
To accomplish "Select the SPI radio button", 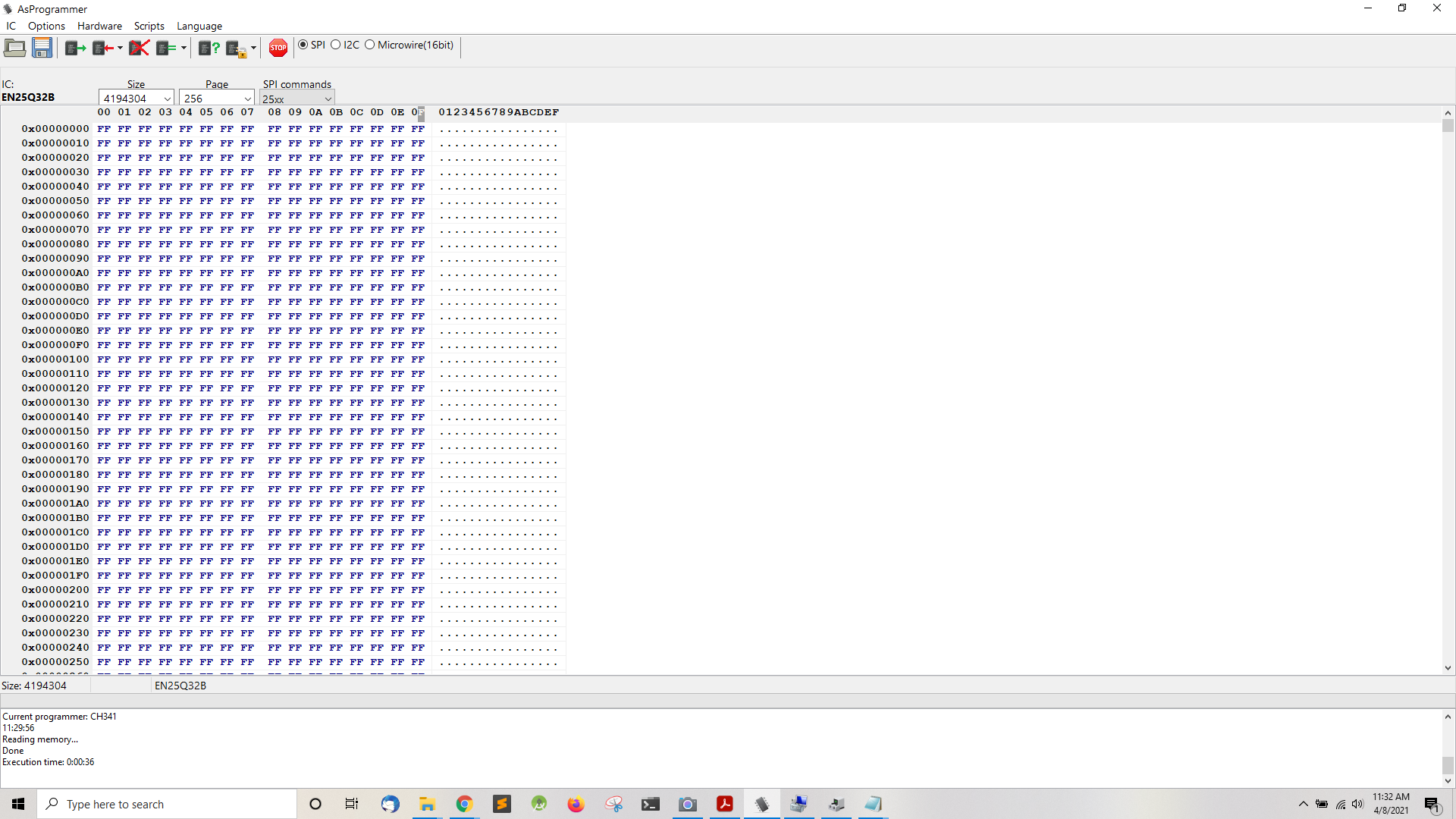I will [x=303, y=45].
